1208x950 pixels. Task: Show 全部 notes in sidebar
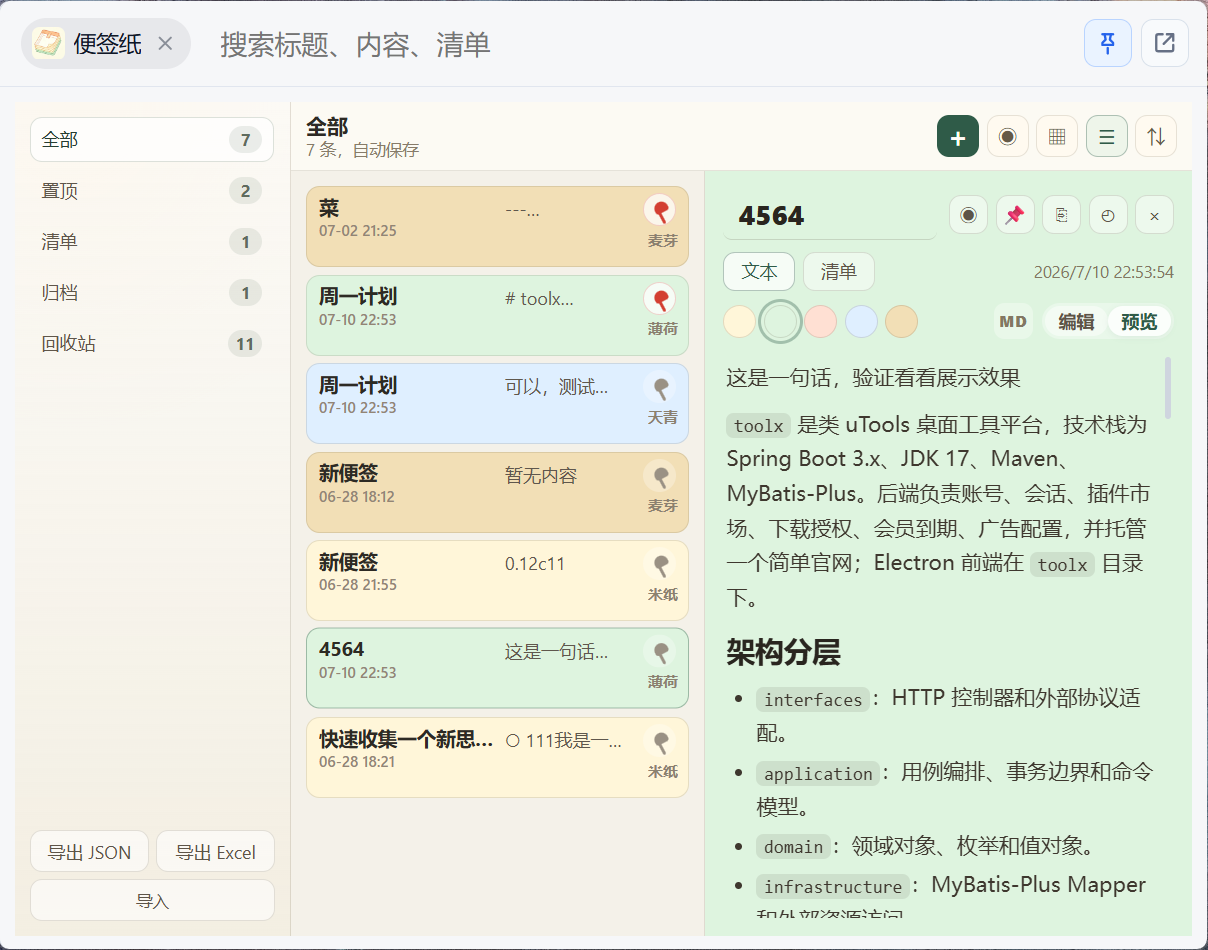click(152, 139)
